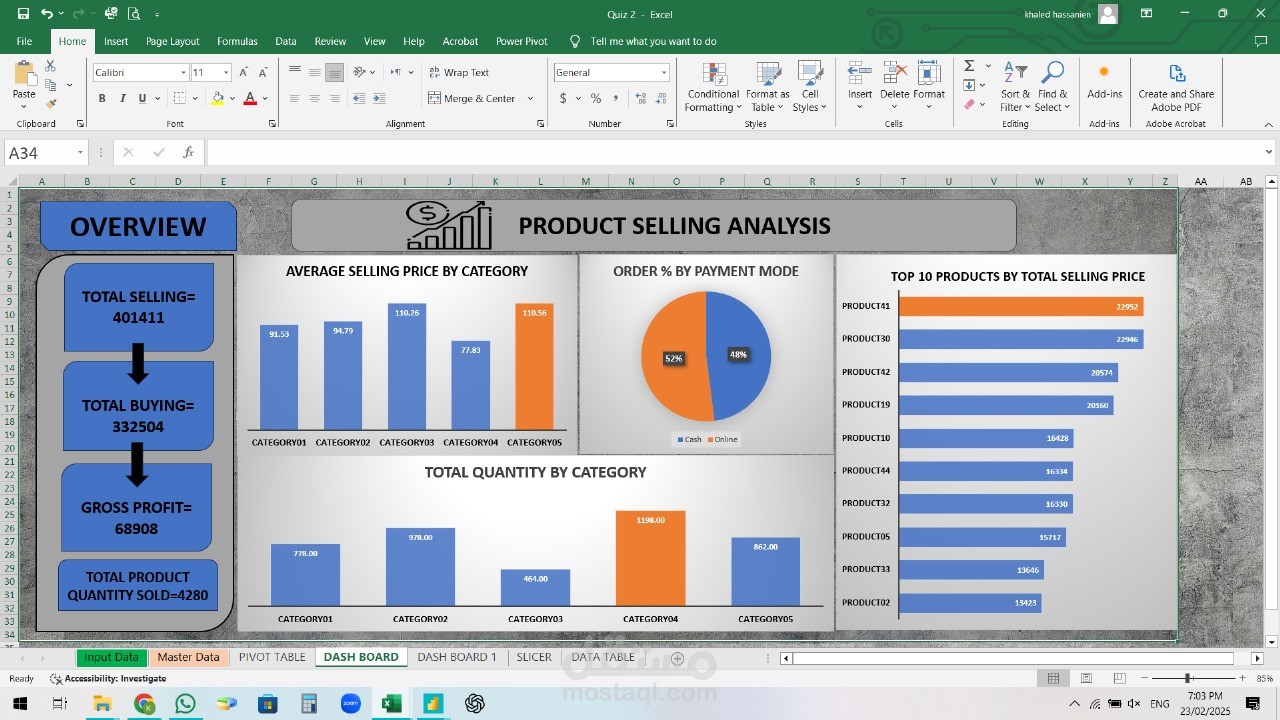
Task: Switch to the Formulas ribbon tab
Action: point(237,41)
